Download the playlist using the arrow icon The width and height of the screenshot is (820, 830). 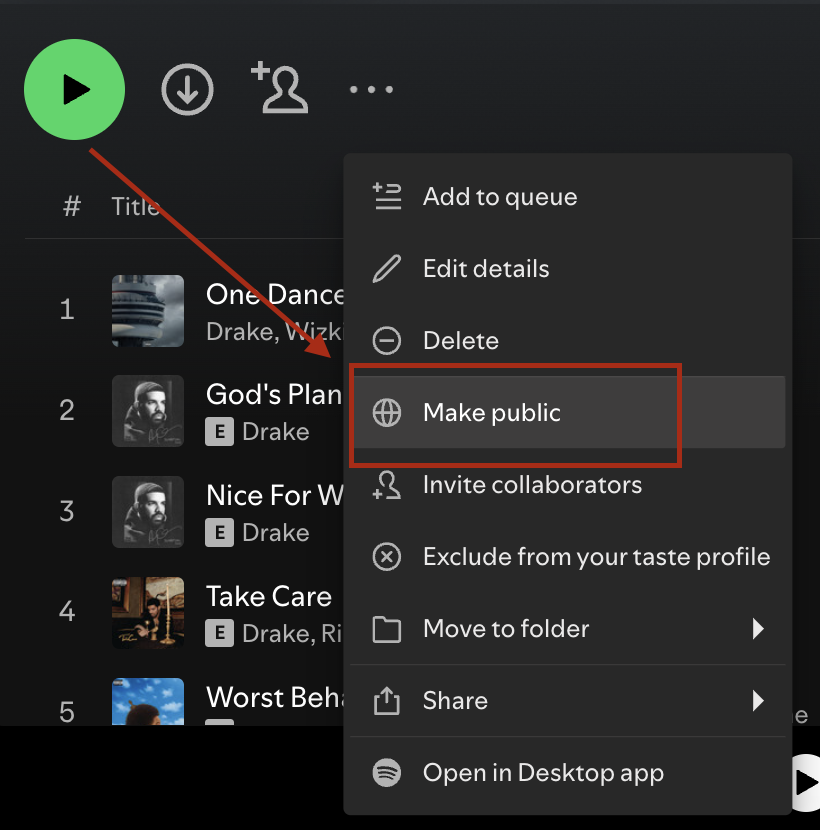point(187,89)
